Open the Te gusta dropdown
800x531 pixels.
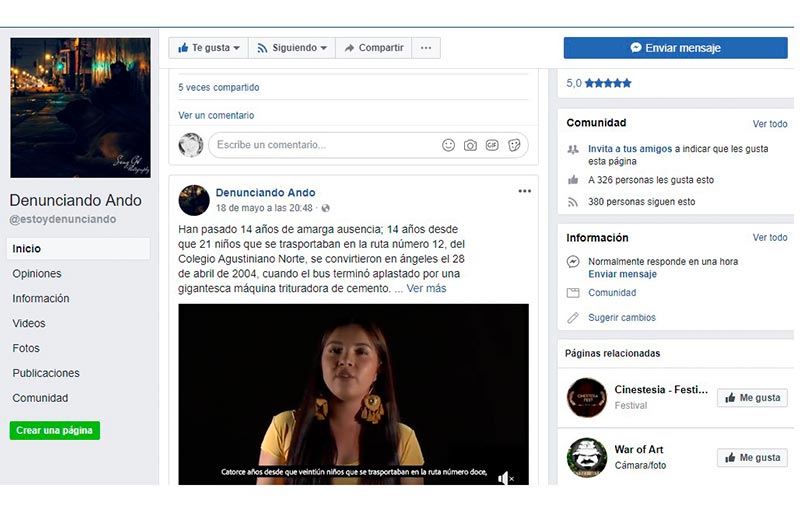(210, 48)
